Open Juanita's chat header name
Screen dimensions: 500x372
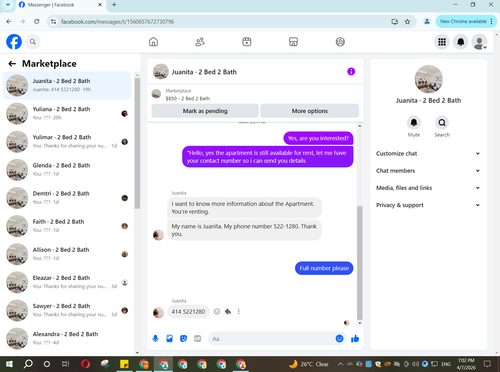204,72
